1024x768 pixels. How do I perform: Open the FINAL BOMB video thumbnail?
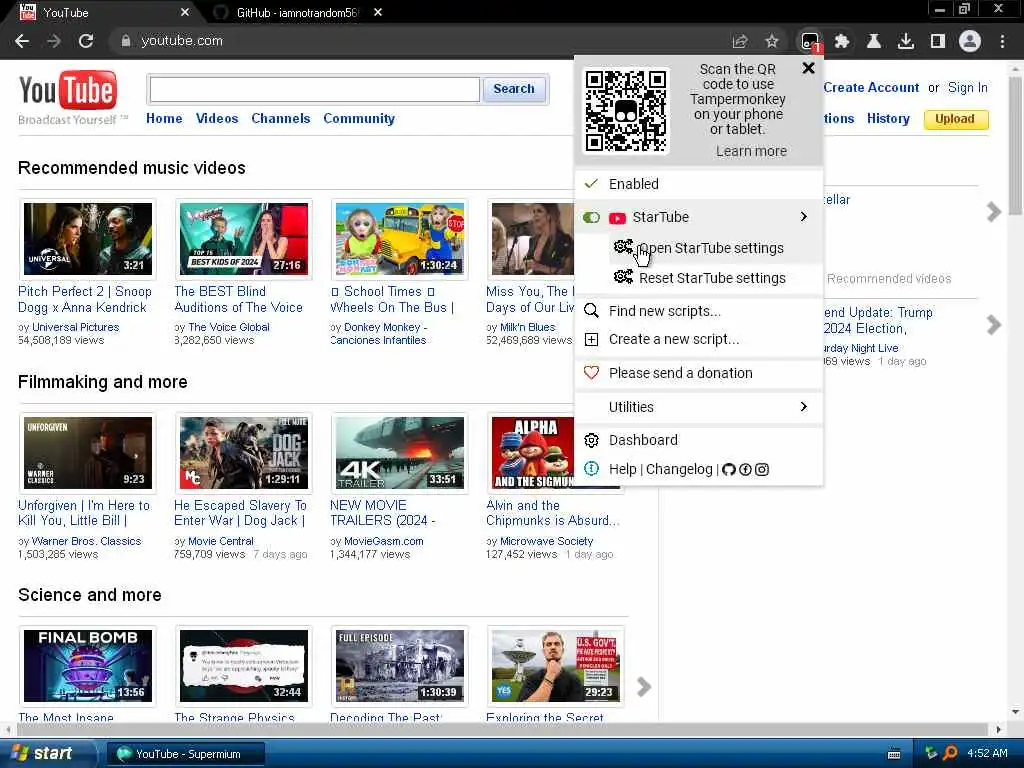[x=88, y=665]
